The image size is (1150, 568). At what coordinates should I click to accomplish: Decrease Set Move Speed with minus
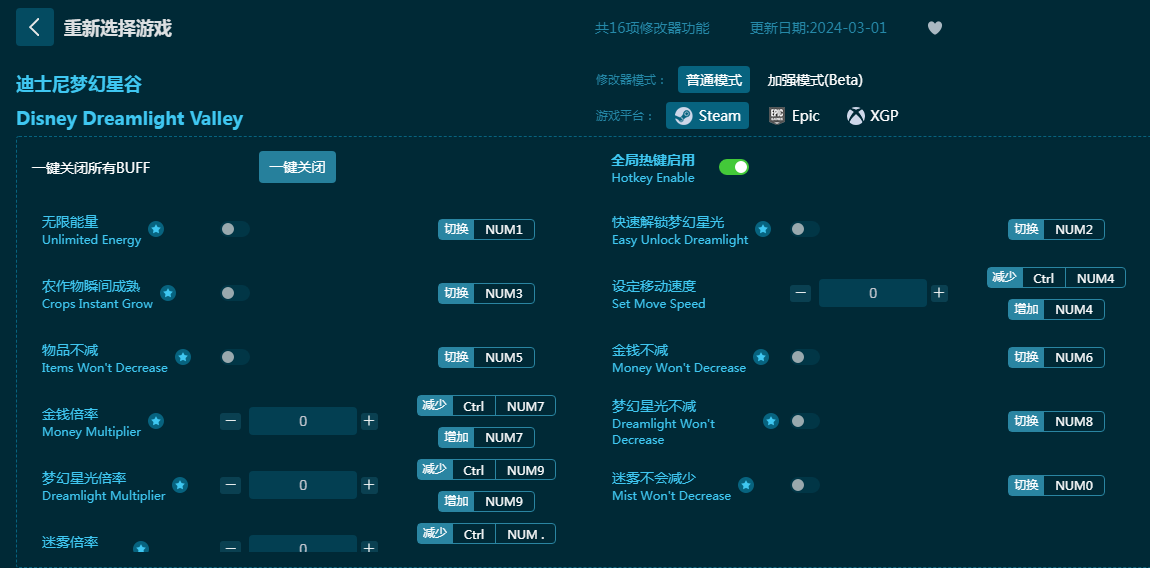point(800,293)
